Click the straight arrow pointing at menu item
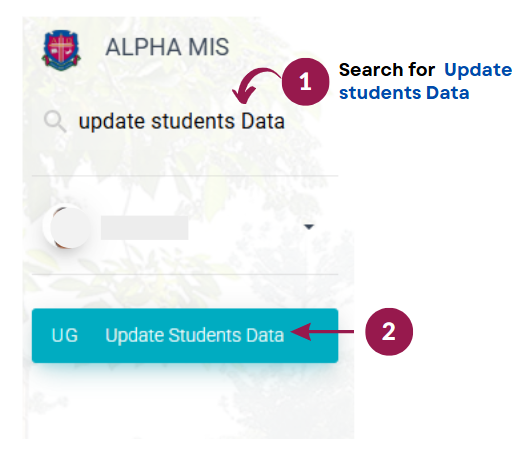This screenshot has width=519, height=452. click(322, 332)
